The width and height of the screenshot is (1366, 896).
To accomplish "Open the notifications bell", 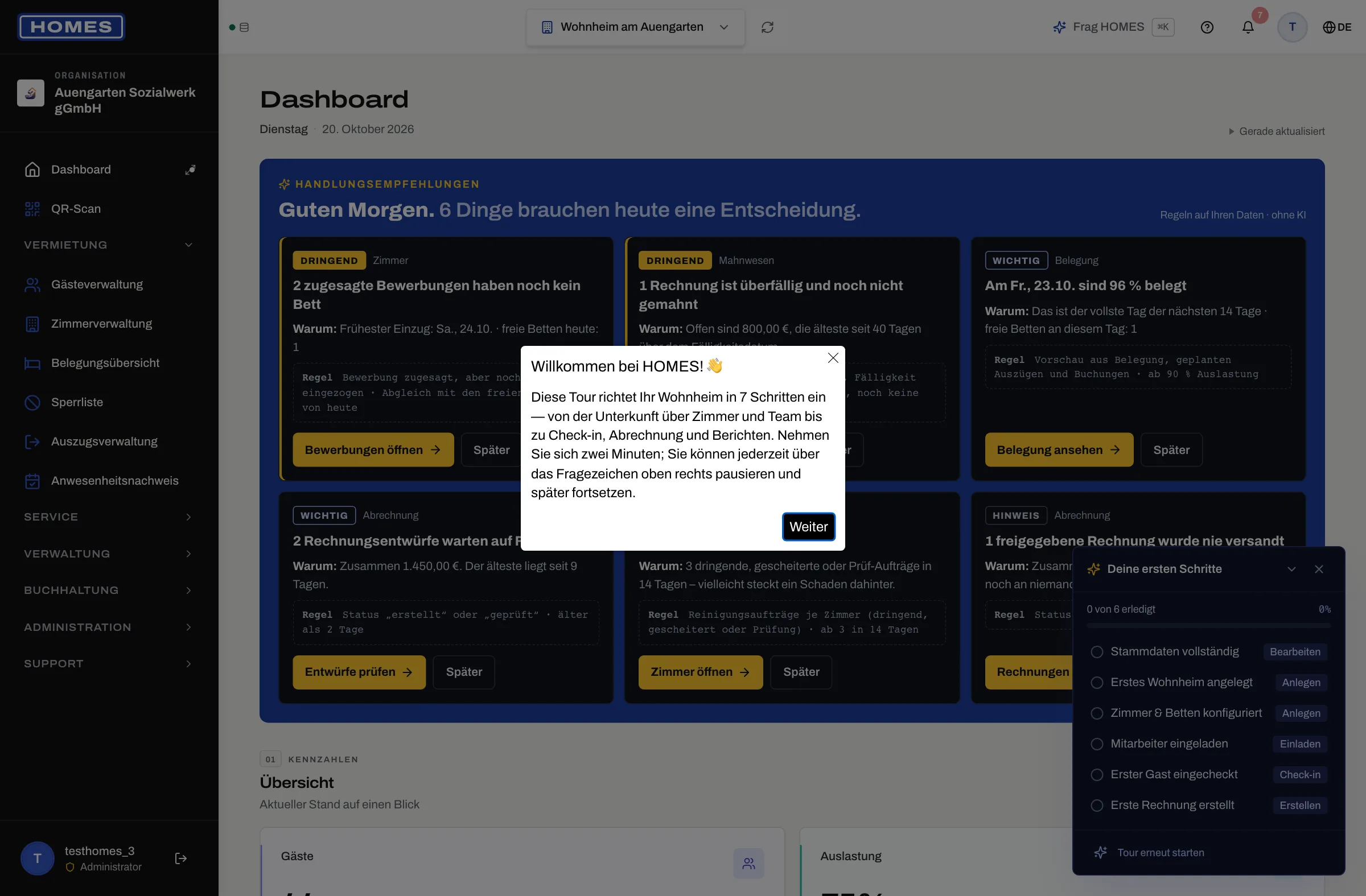I will coord(1248,27).
